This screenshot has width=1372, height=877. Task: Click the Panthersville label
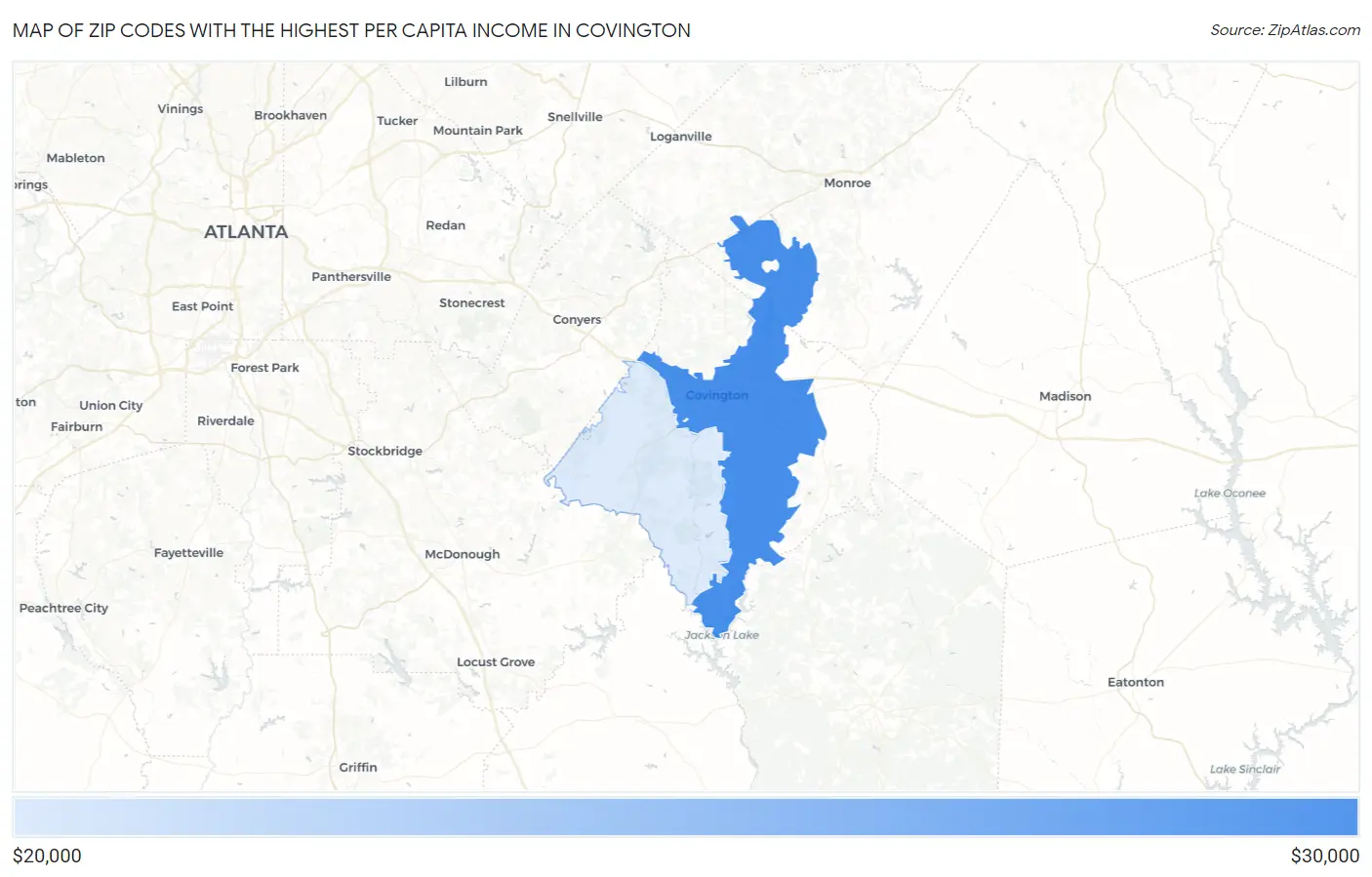(x=351, y=276)
